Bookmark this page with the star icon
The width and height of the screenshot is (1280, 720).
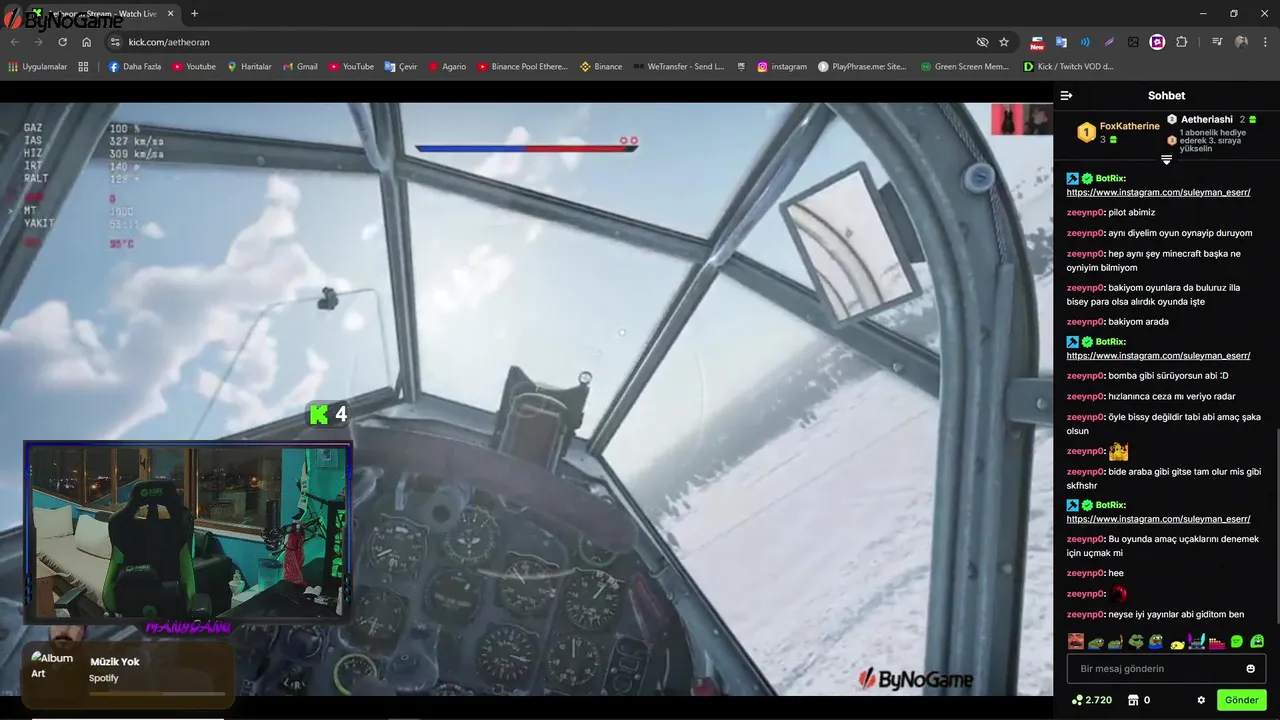coord(1004,42)
